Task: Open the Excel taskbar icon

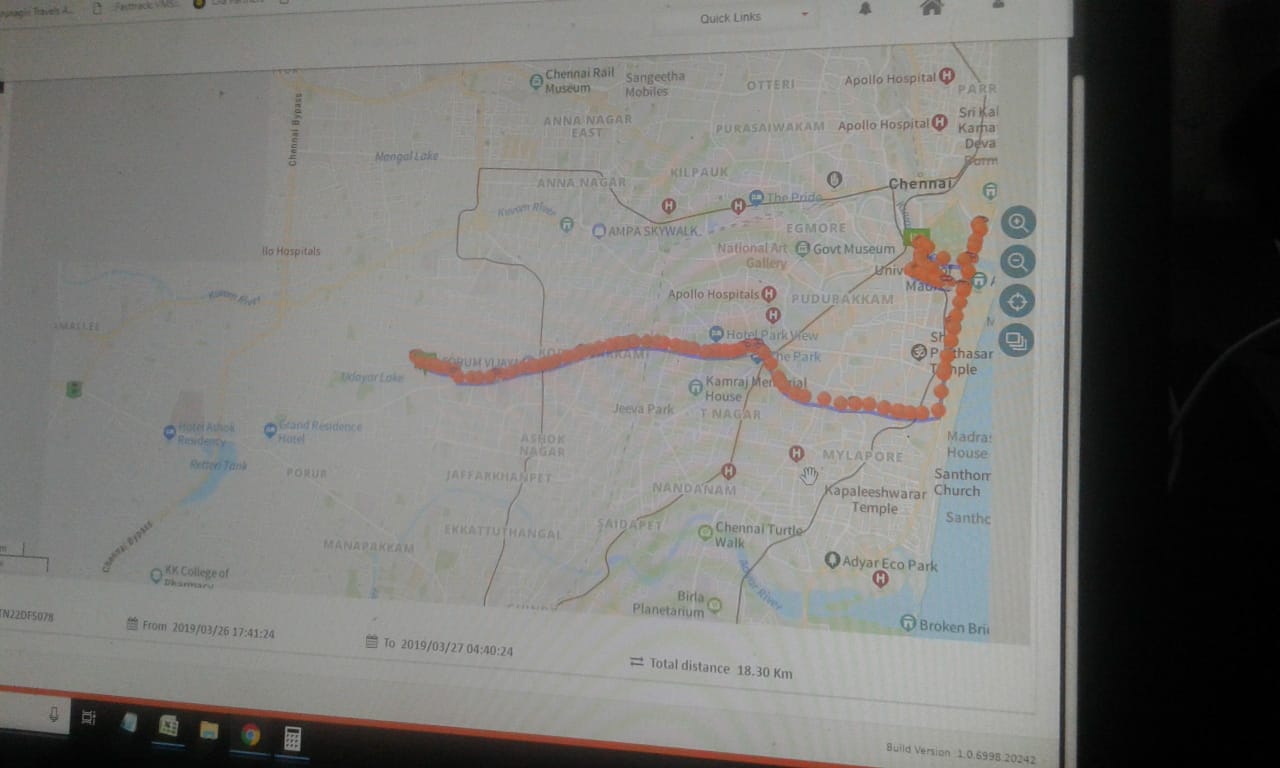Action: point(168,726)
